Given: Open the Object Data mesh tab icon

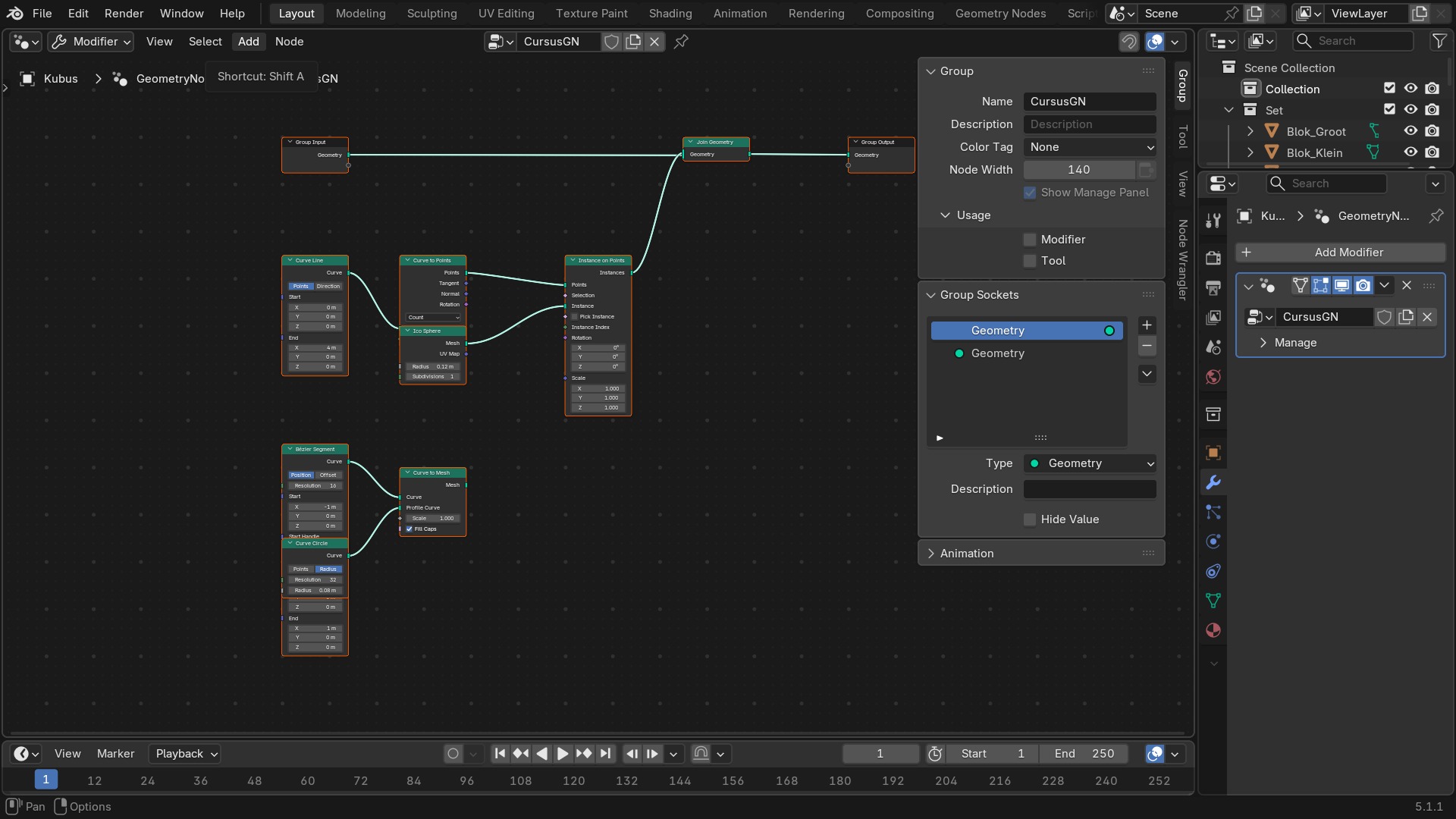Looking at the screenshot, I should pos(1213,601).
